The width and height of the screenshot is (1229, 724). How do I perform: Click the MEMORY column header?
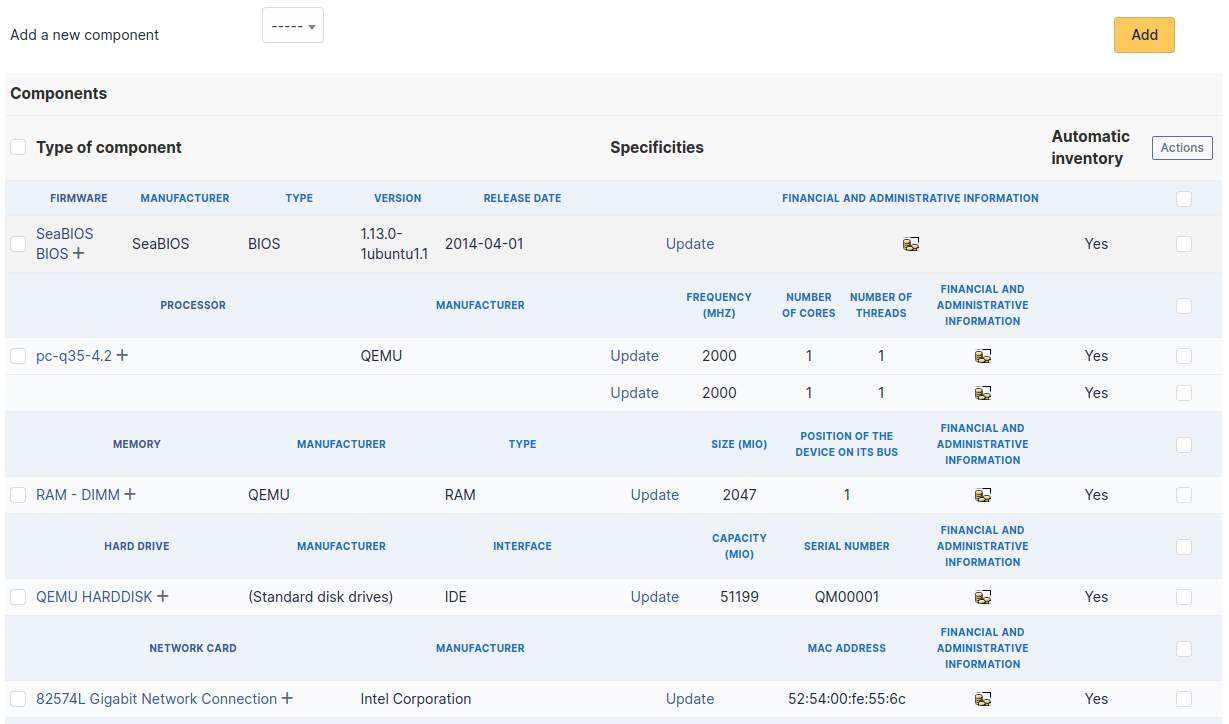click(137, 444)
